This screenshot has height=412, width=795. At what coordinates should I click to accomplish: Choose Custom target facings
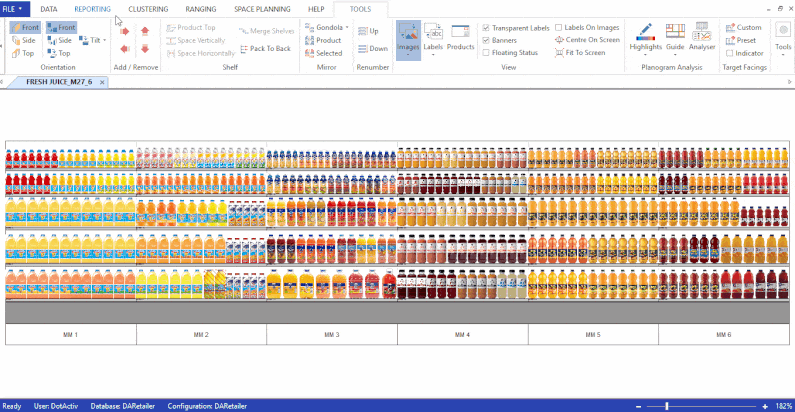click(744, 27)
